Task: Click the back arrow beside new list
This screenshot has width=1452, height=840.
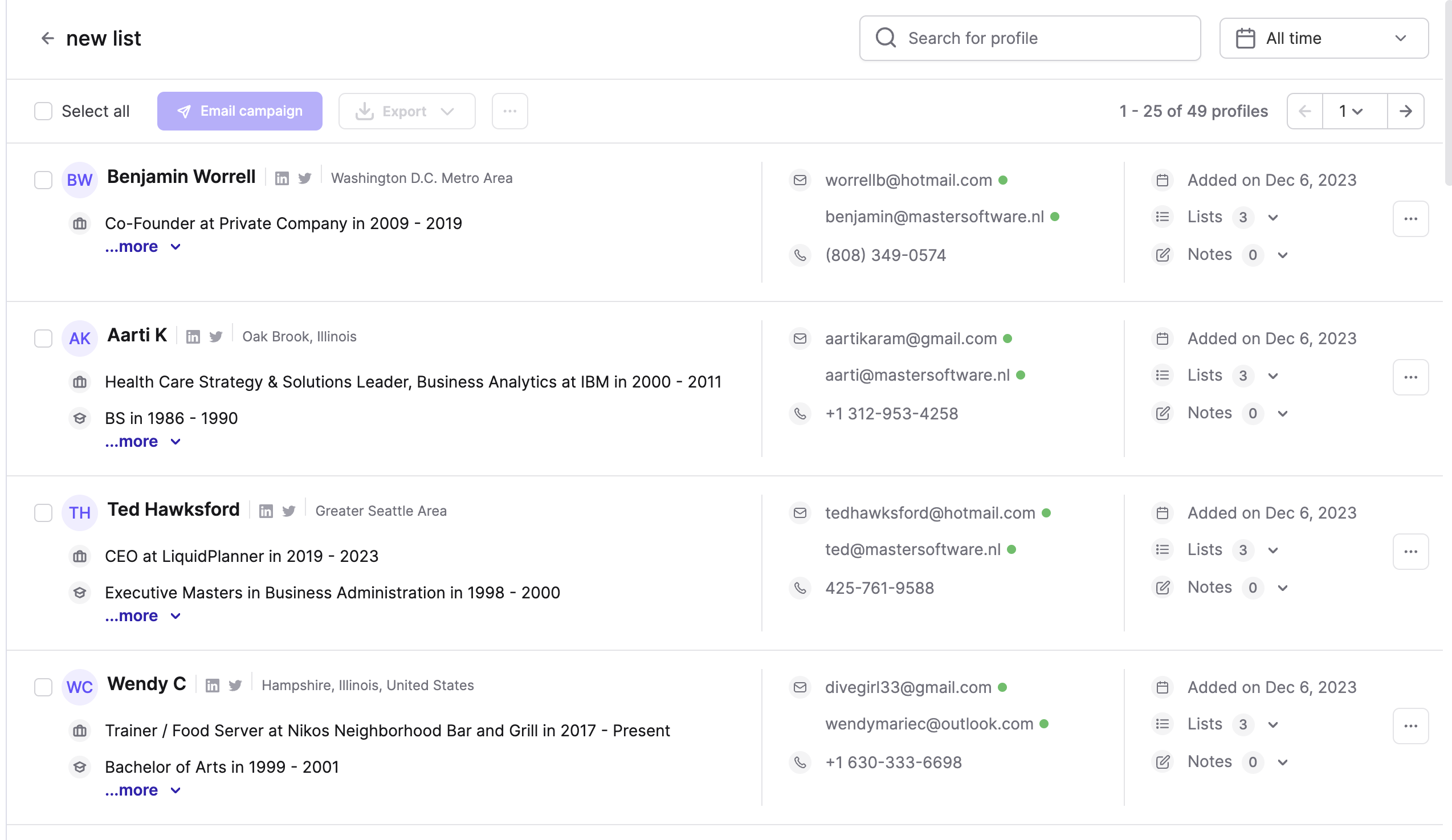Action: pos(47,38)
